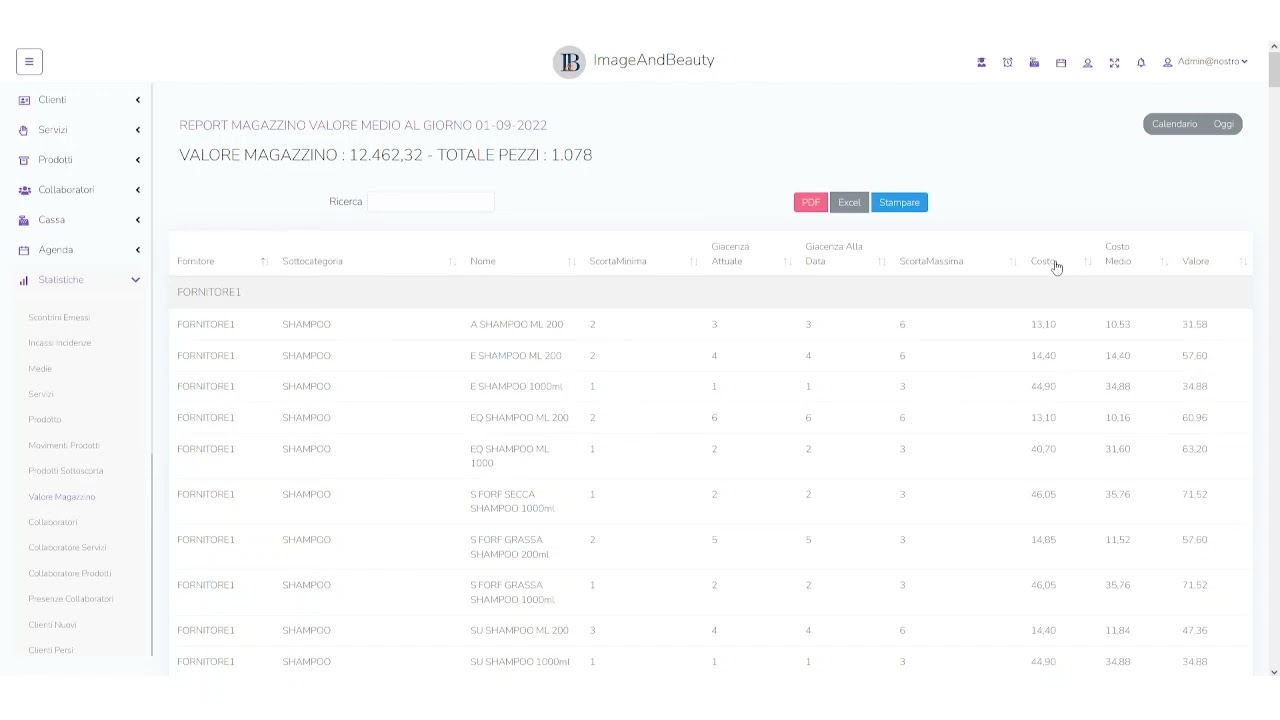Click the graduate user icon in header
The height and width of the screenshot is (720, 1280).
pyautogui.click(x=981, y=62)
